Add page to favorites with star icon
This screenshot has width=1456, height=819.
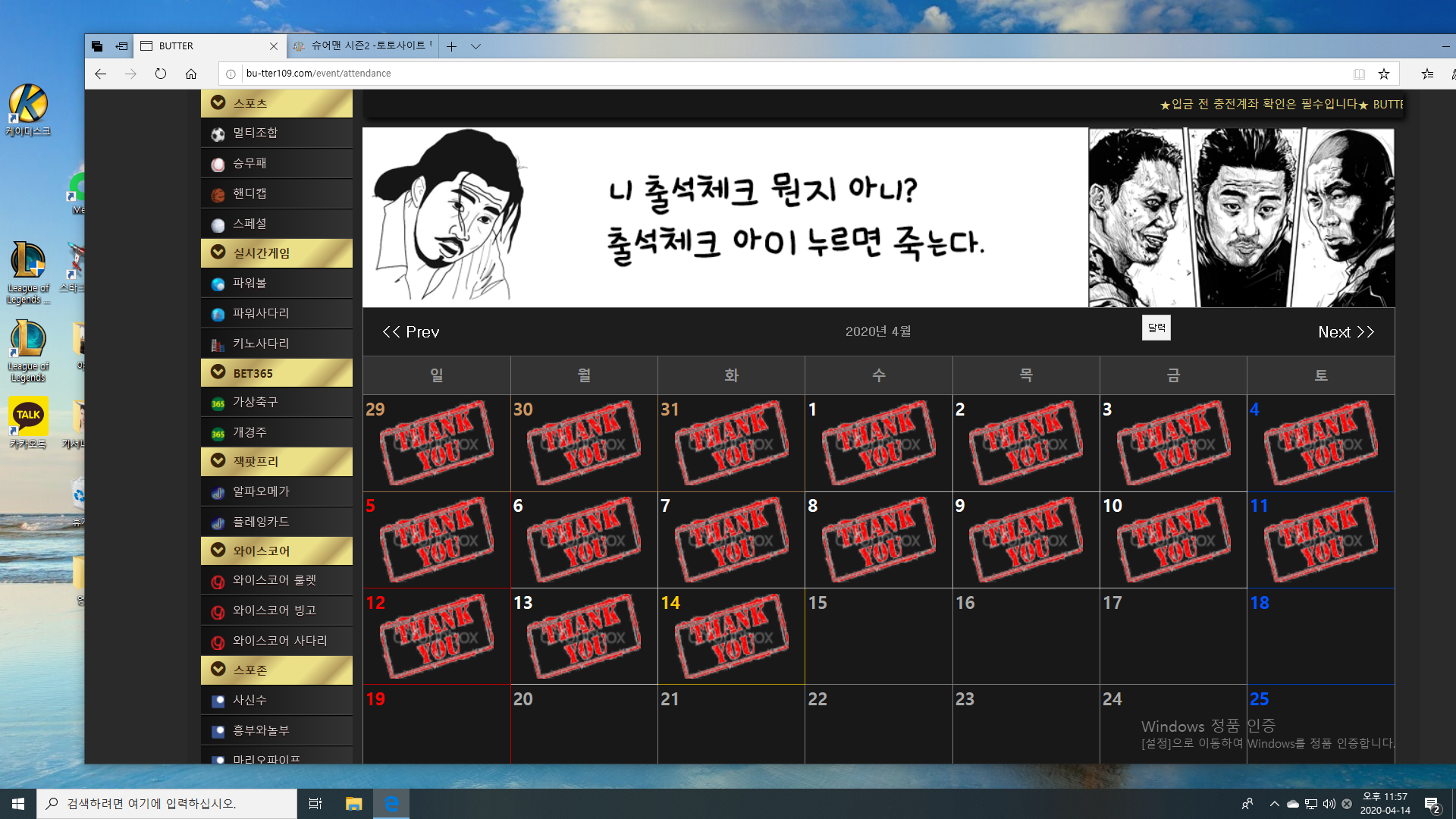coord(1383,74)
